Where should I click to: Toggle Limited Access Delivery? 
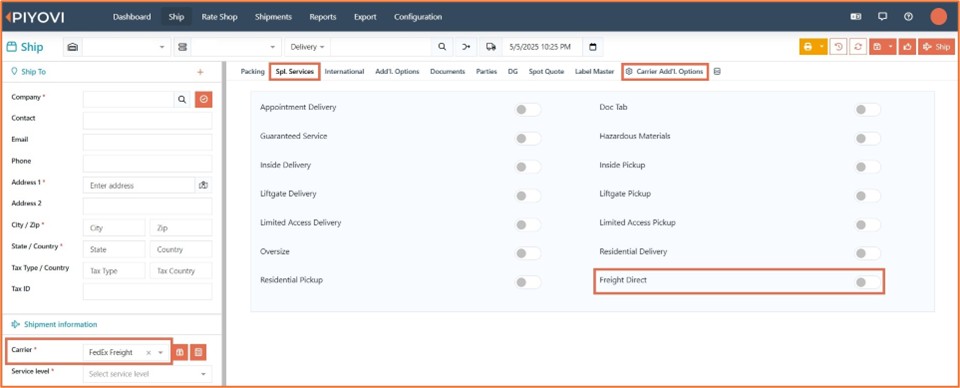pos(528,225)
